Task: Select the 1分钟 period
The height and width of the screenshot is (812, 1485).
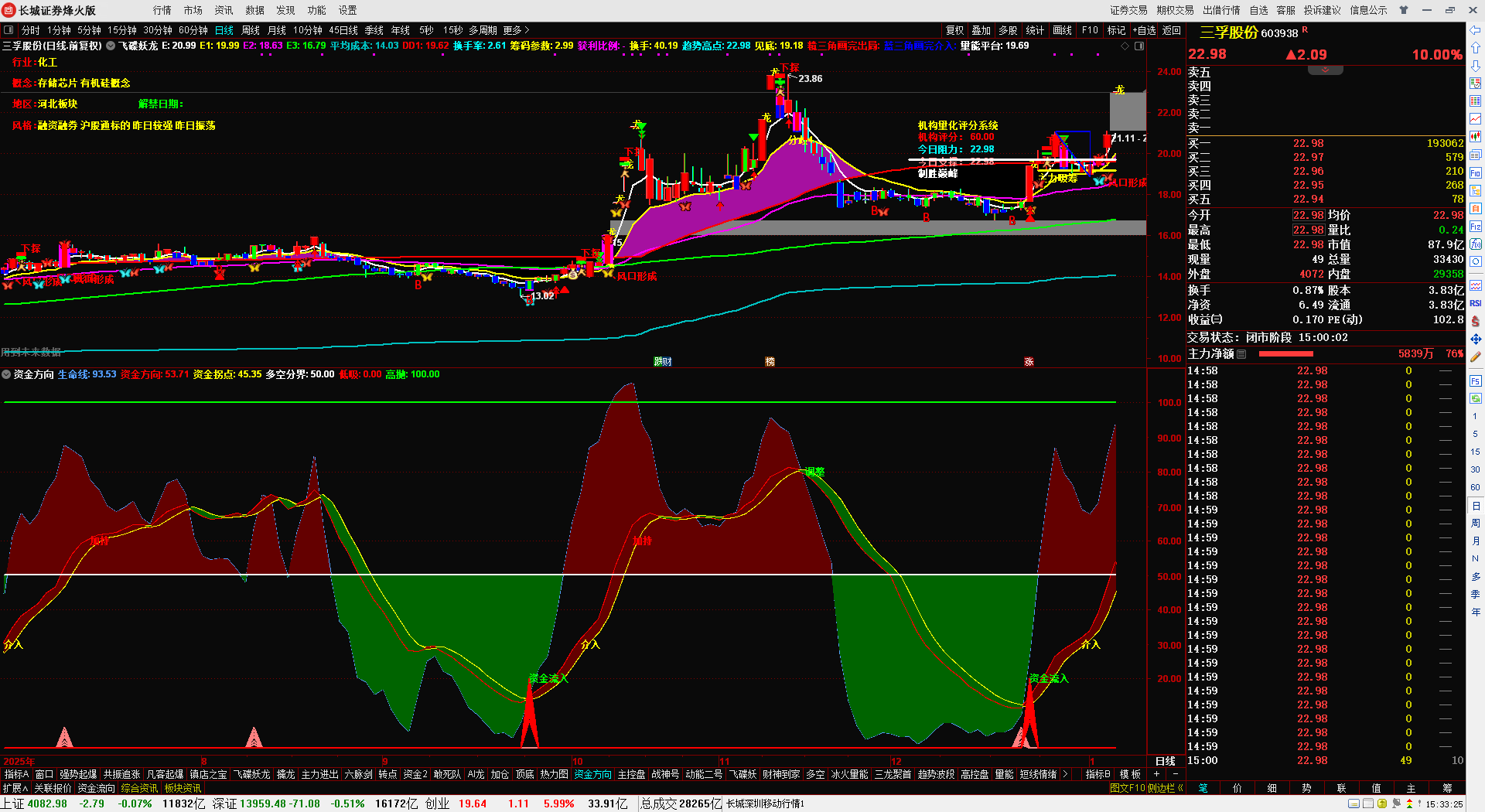Action: click(59, 30)
